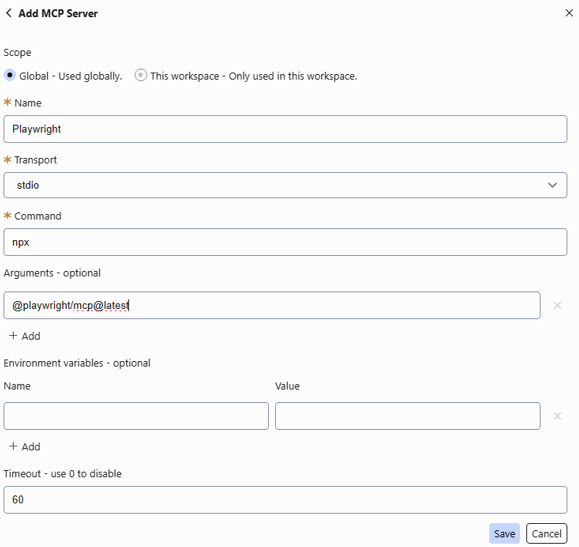Close the Add MCP Server dialog

point(569,13)
